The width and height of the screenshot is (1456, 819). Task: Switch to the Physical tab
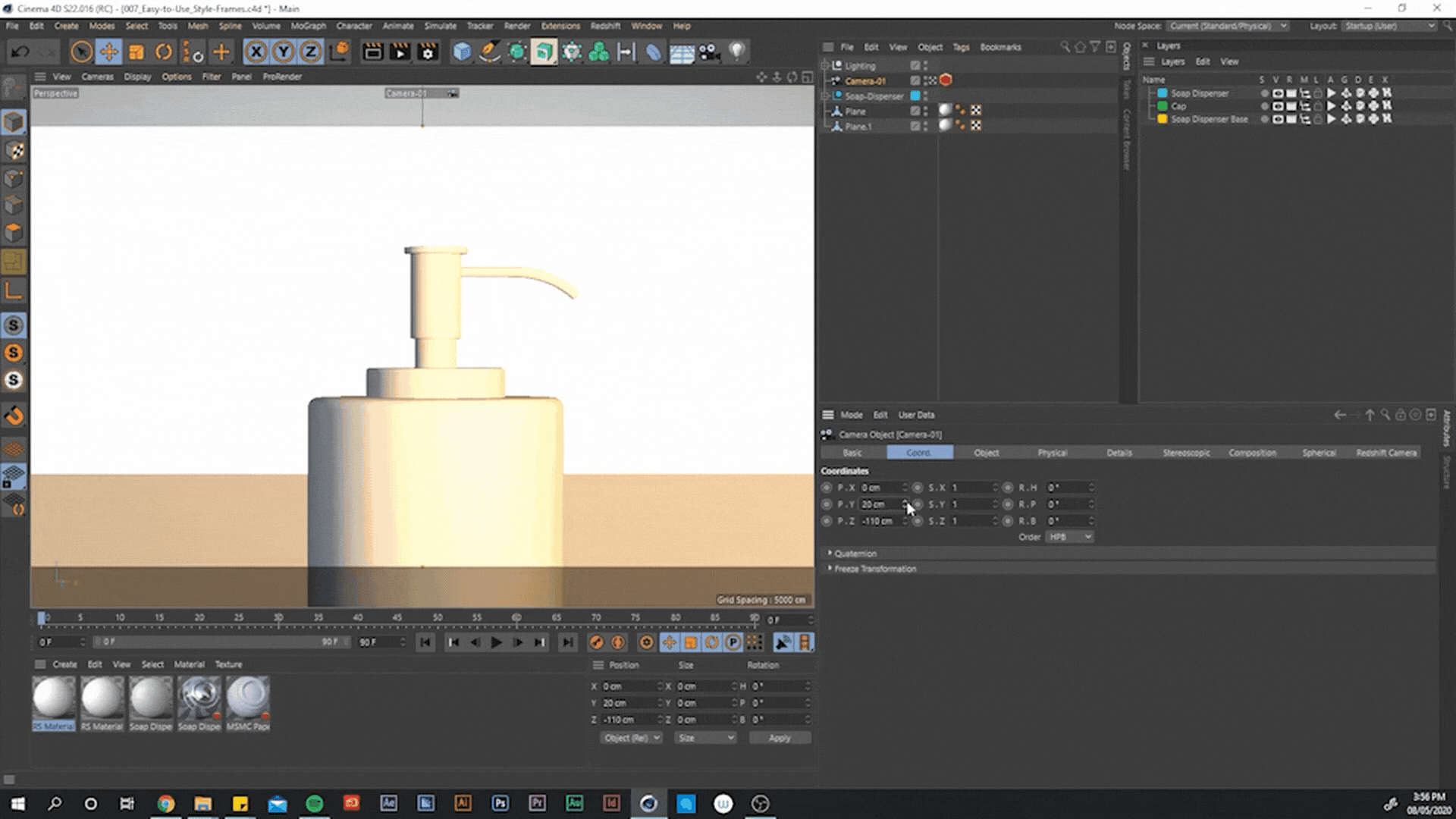click(x=1052, y=453)
